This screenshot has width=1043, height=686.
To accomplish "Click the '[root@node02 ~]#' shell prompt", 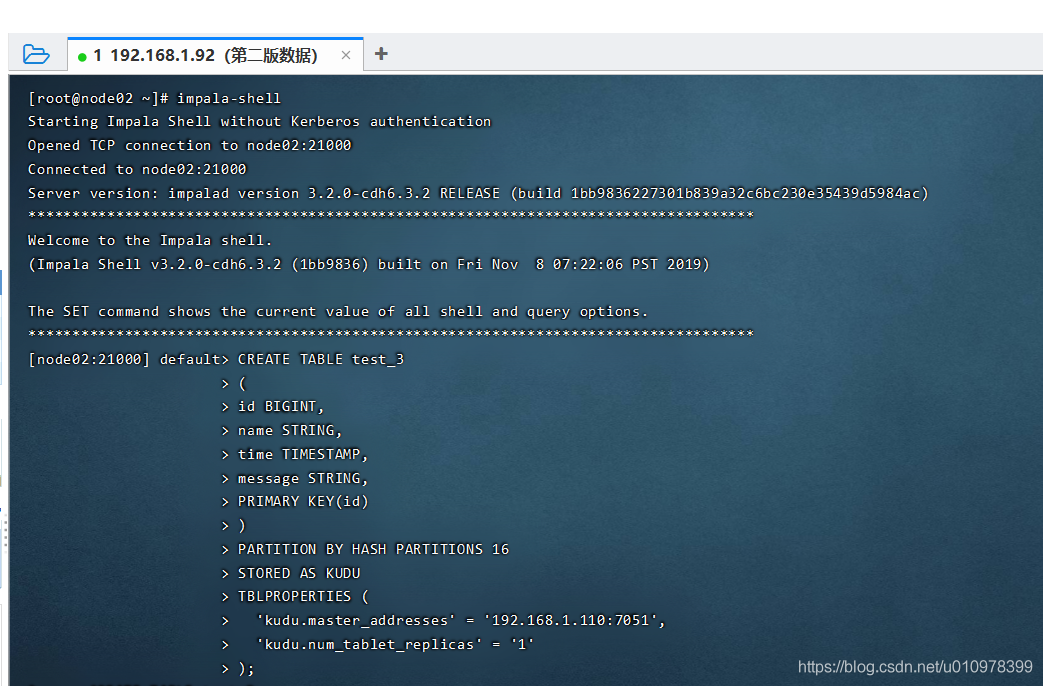I will (98, 98).
